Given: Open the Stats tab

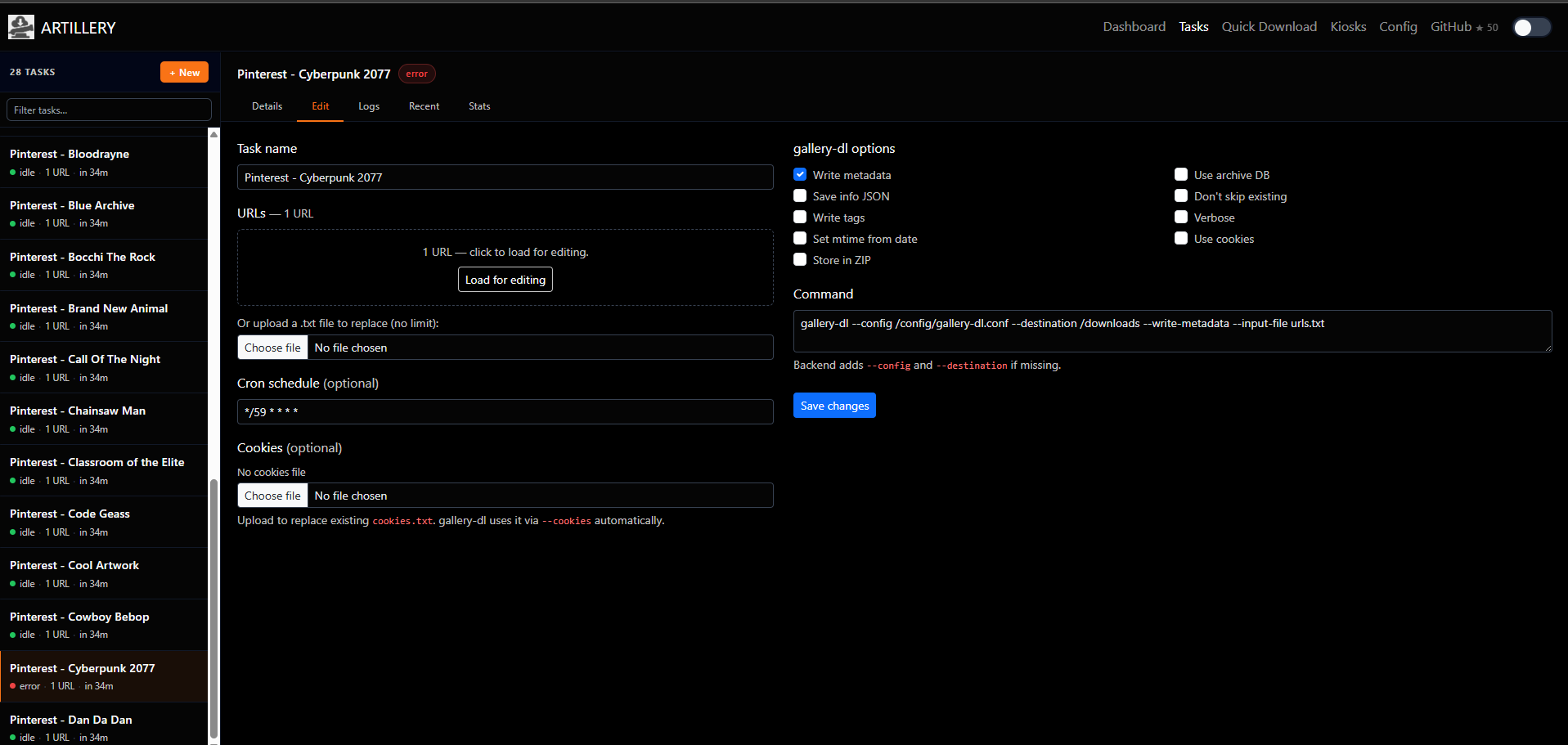Looking at the screenshot, I should pyautogui.click(x=479, y=106).
